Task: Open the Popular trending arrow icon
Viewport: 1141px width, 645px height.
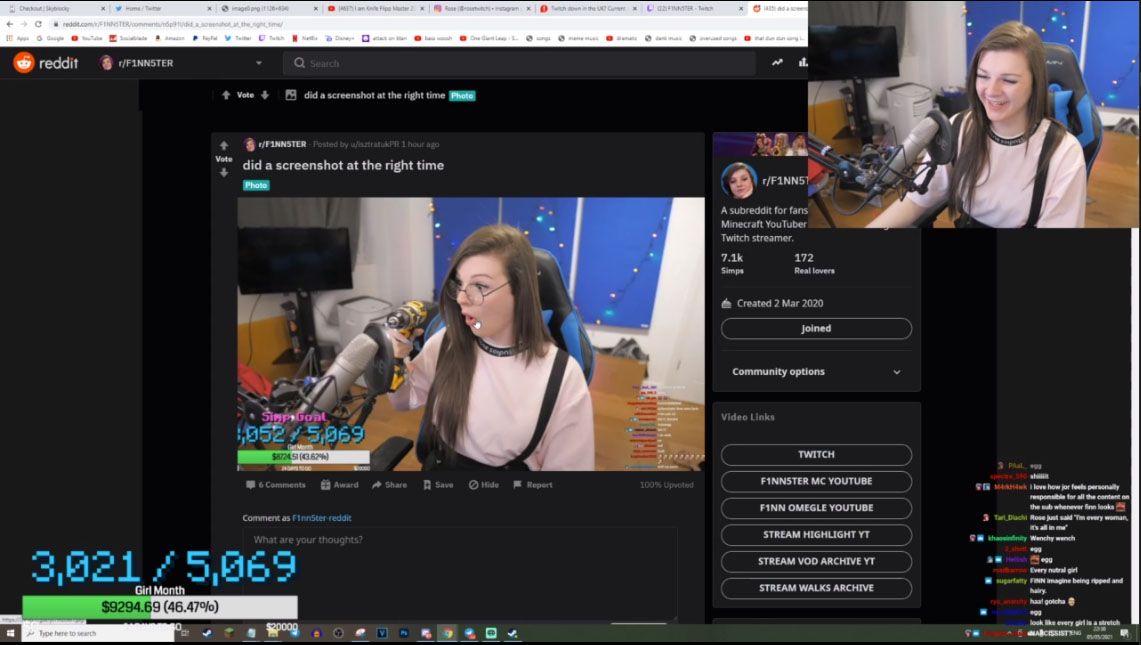Action: point(777,63)
